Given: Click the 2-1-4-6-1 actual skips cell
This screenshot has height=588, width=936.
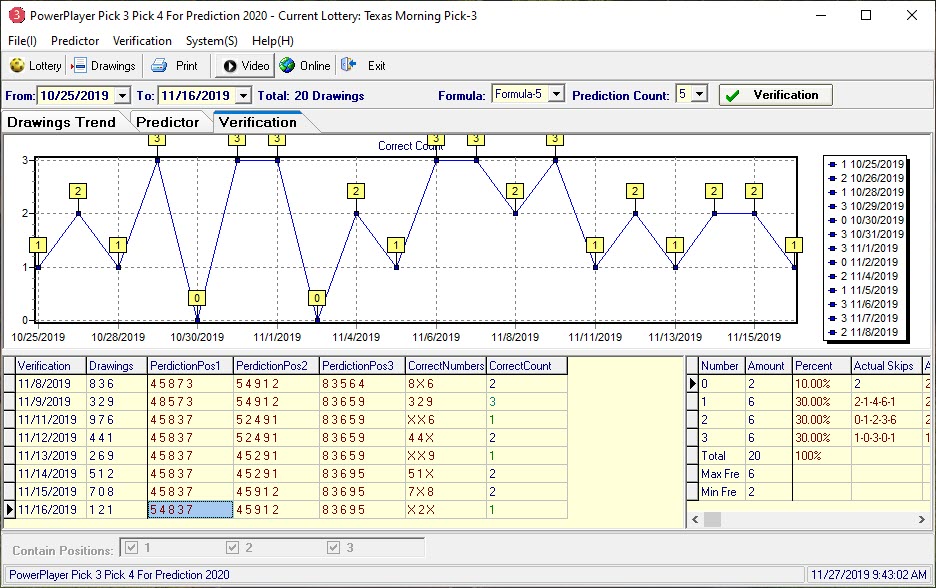Looking at the screenshot, I should coord(886,402).
